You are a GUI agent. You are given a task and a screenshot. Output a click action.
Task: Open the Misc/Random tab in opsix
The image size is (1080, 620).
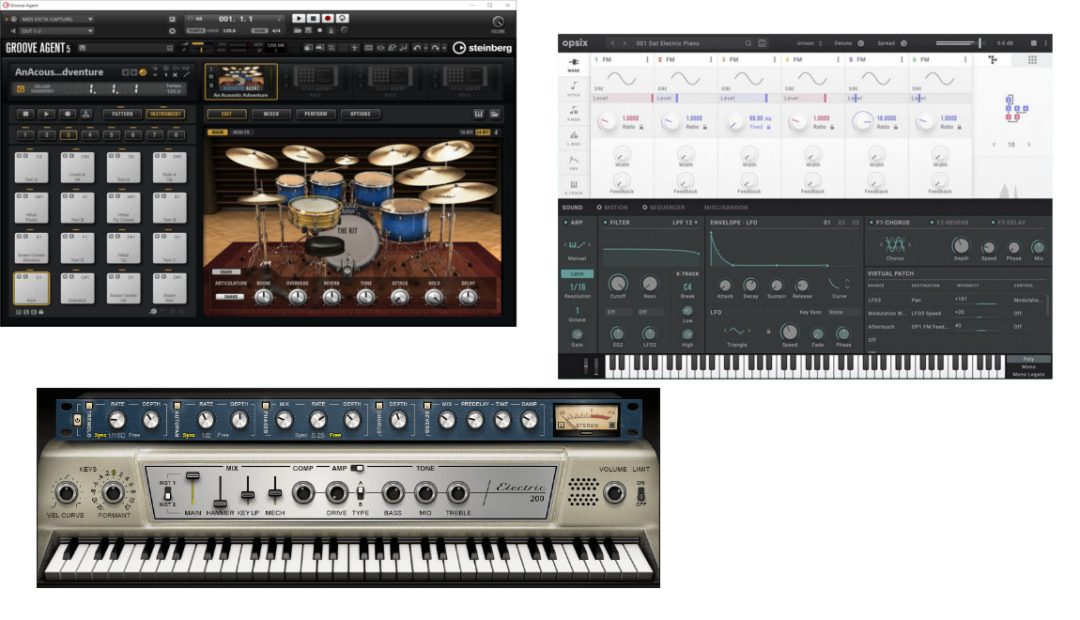[x=726, y=207]
